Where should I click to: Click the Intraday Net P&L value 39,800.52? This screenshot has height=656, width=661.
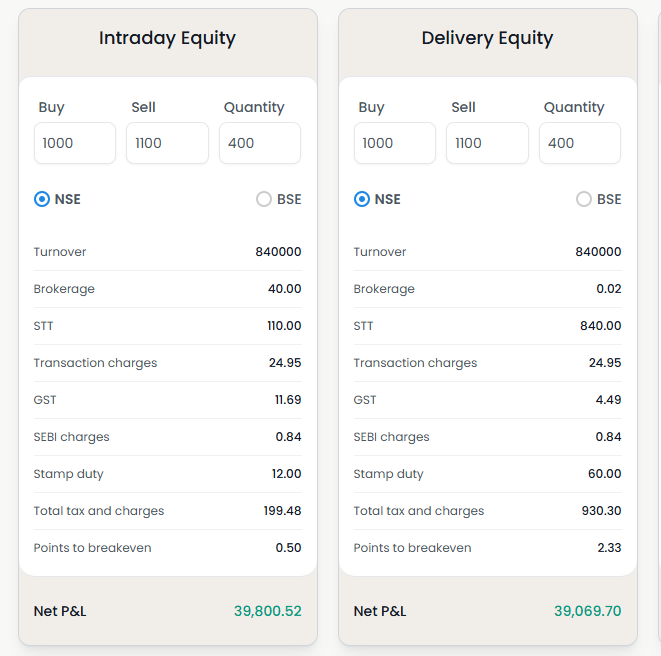pos(267,611)
